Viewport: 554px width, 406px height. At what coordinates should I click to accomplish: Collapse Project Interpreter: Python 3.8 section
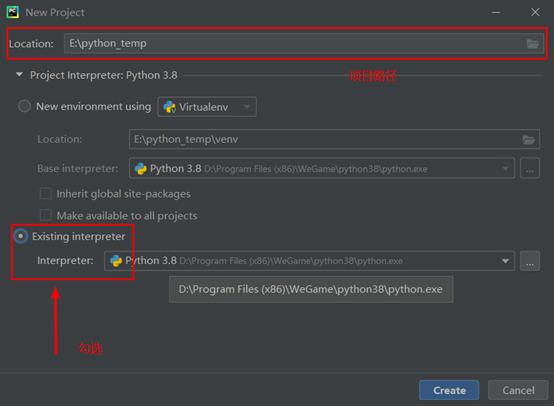19,75
